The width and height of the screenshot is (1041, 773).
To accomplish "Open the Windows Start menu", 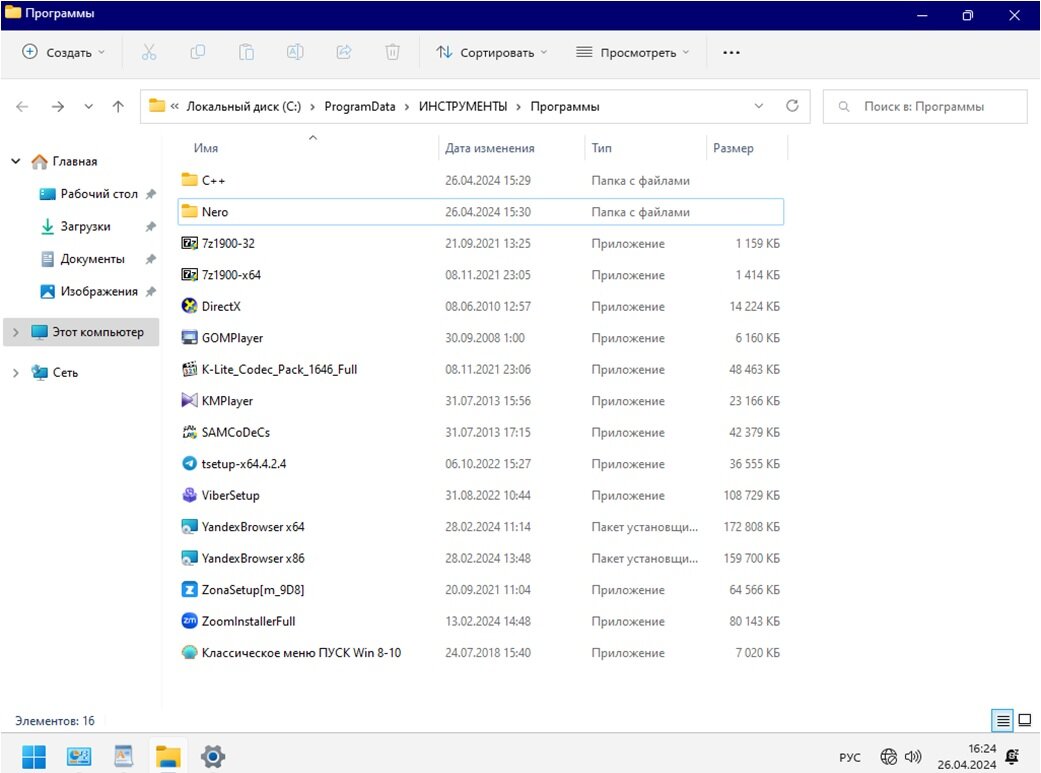I will (34, 756).
